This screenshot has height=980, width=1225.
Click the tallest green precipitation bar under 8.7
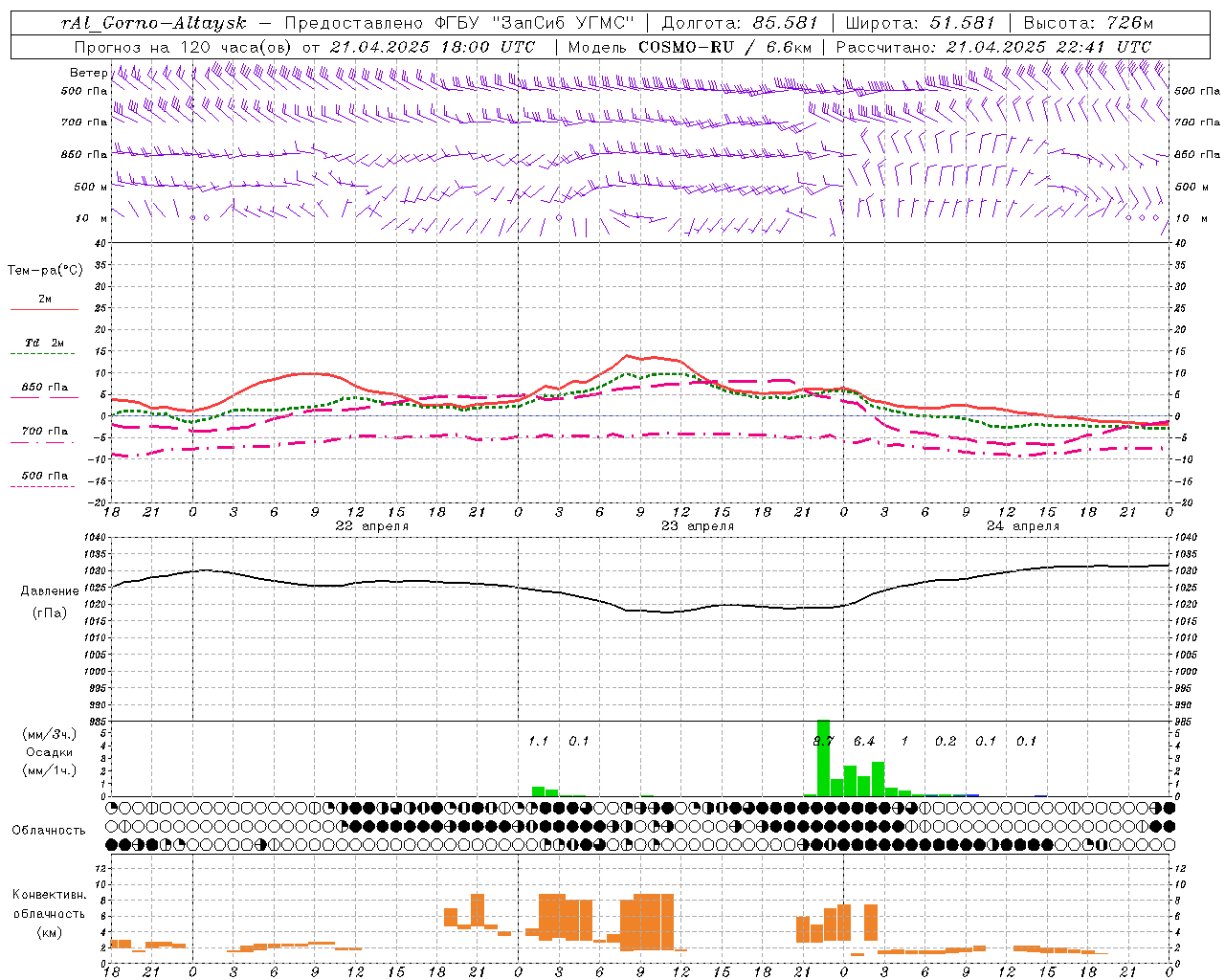(823, 758)
